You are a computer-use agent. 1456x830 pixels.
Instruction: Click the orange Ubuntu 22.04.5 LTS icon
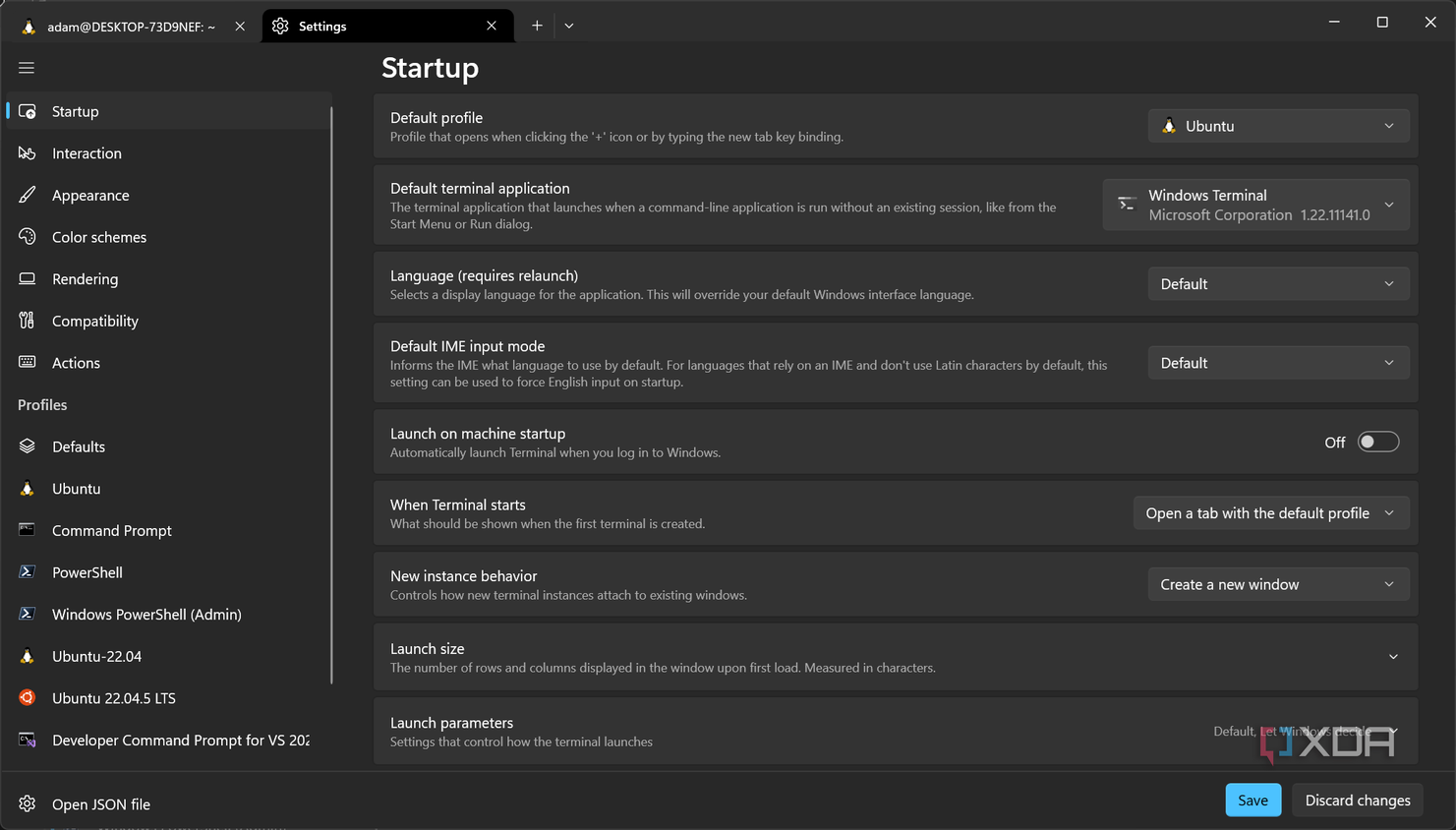point(28,698)
